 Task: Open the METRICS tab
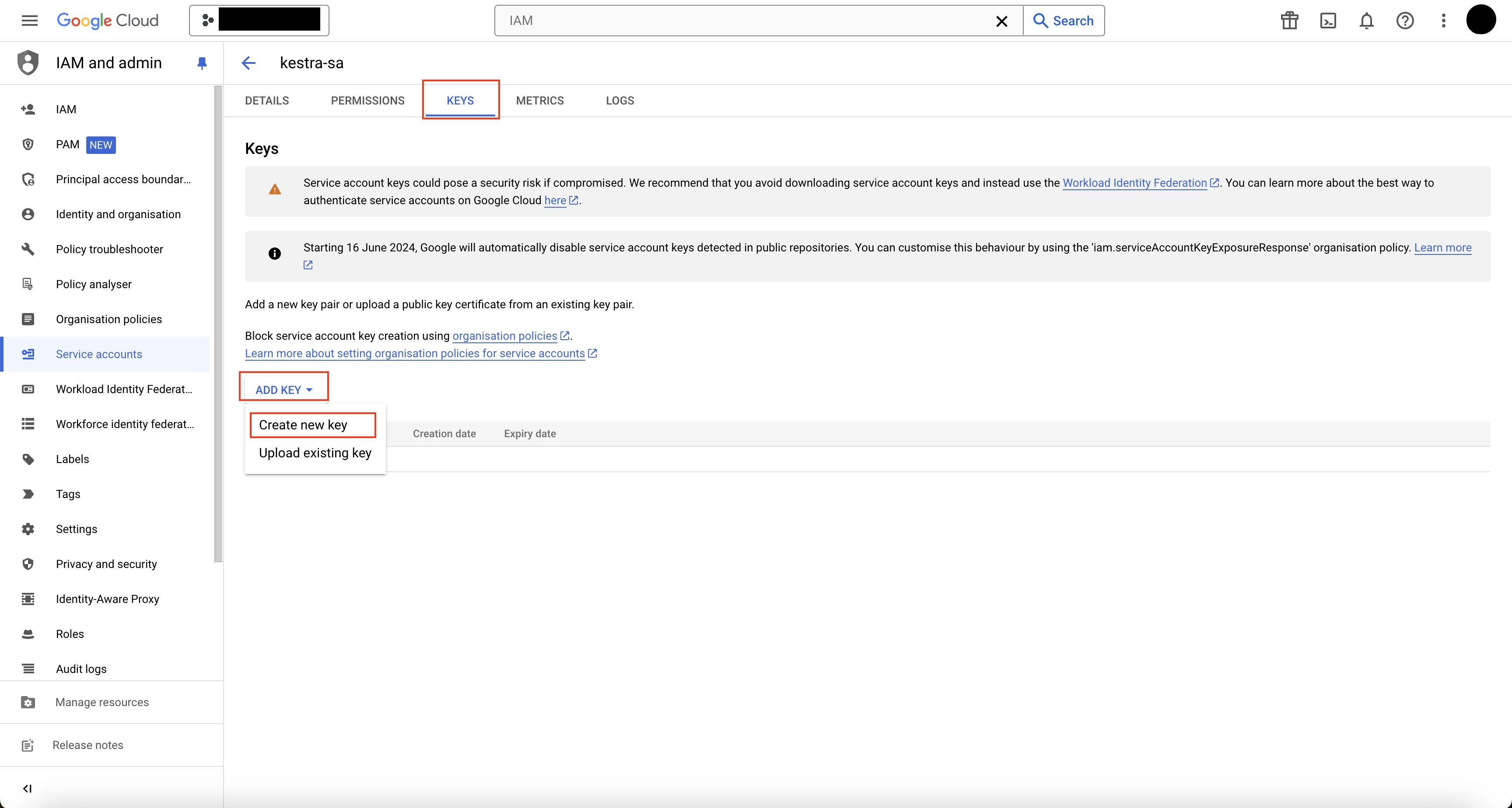click(x=539, y=100)
